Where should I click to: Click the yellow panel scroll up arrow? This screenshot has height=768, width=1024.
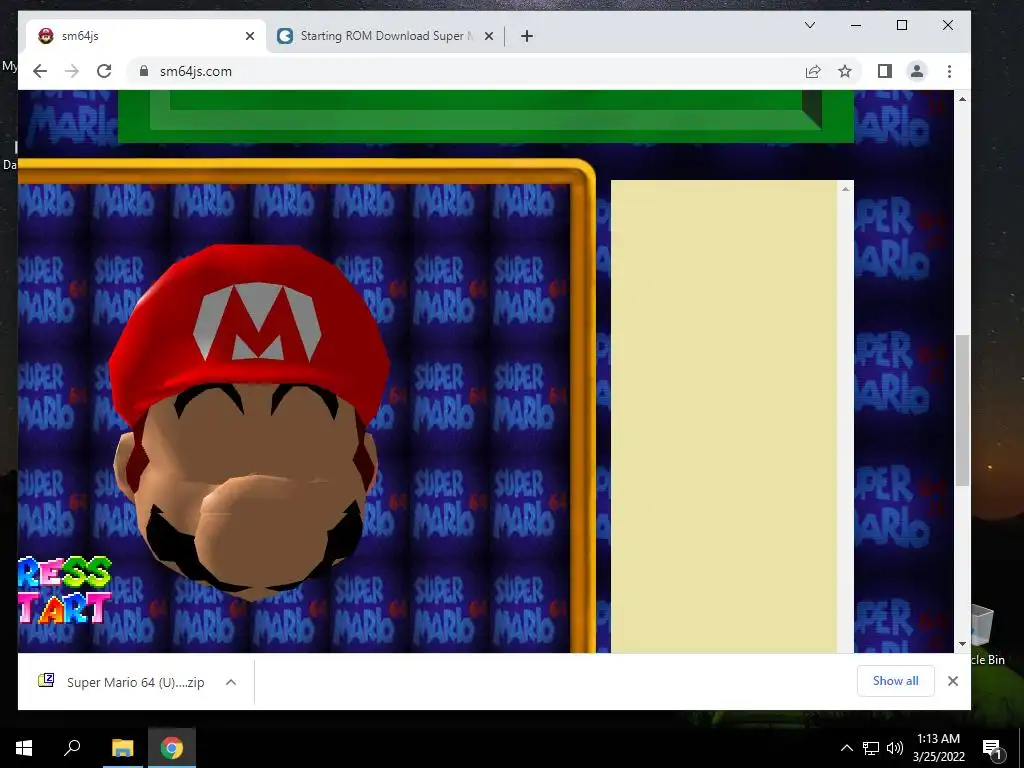846,189
